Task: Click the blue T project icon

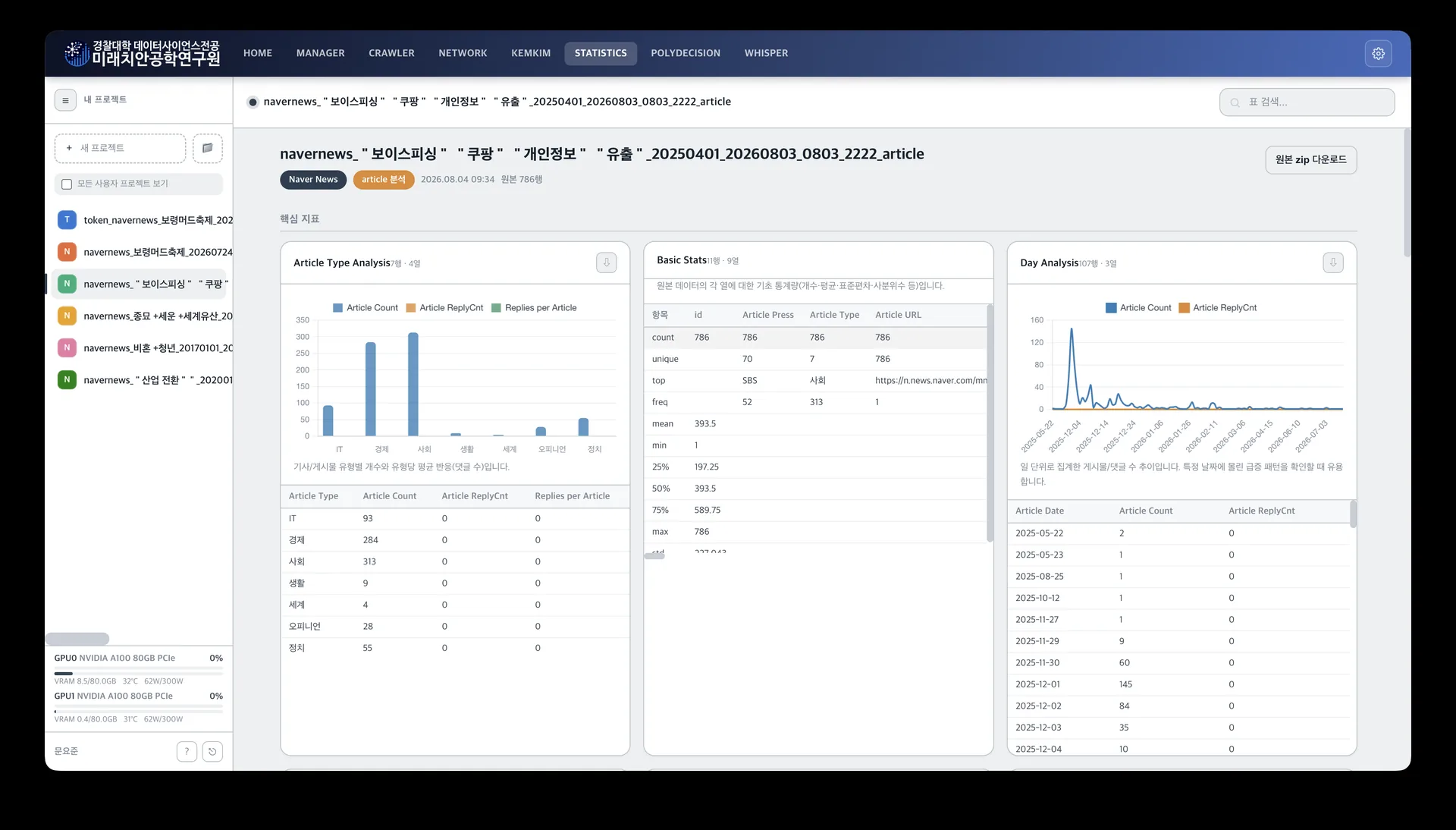Action: coord(67,220)
